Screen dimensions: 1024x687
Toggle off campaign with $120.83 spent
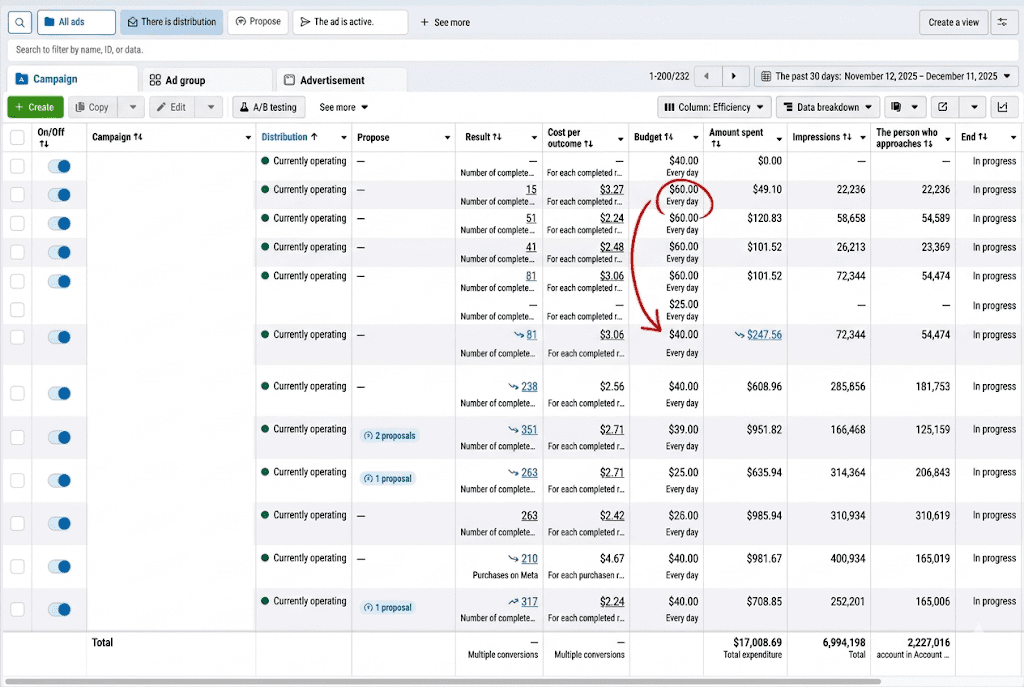pos(59,223)
